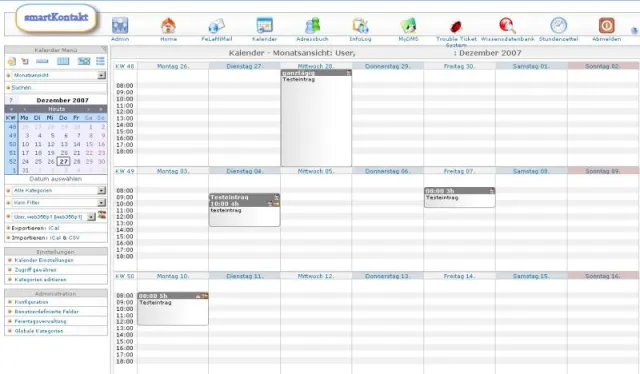The width and height of the screenshot is (640, 374).
Task: Import the calendar via the CSV link
Action: (x=74, y=238)
